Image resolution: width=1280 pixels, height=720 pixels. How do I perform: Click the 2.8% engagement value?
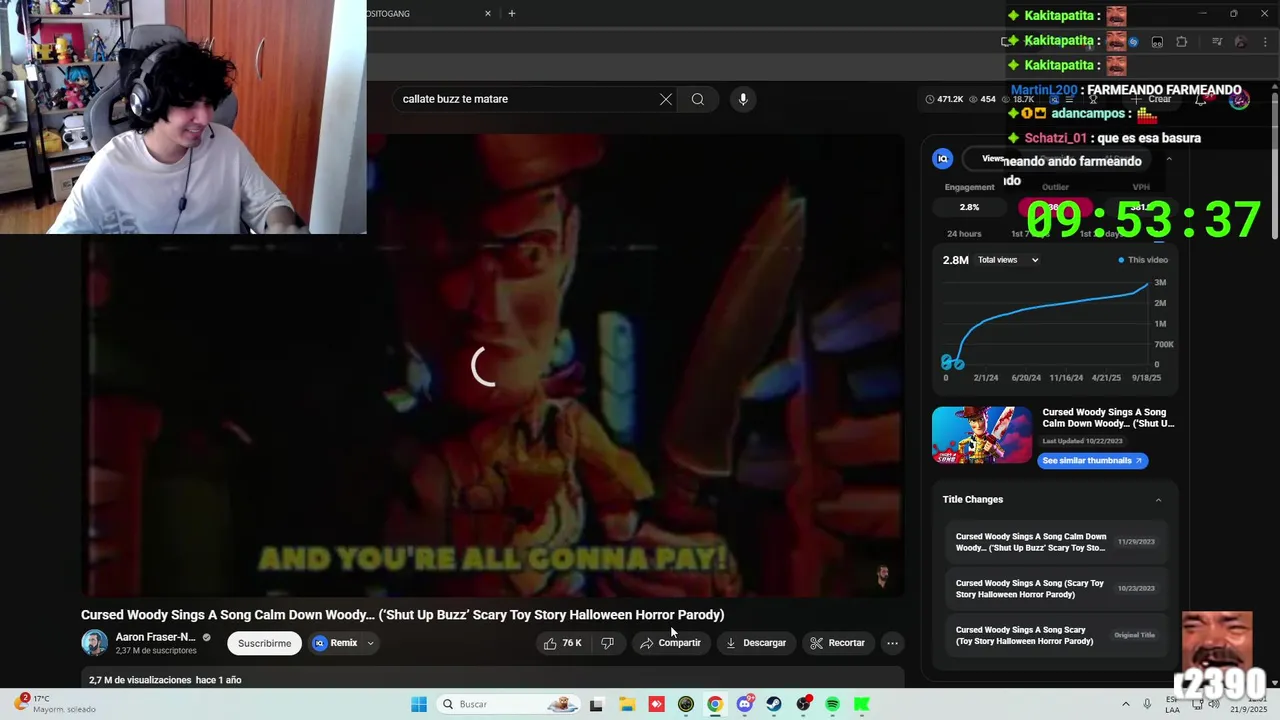tap(969, 207)
